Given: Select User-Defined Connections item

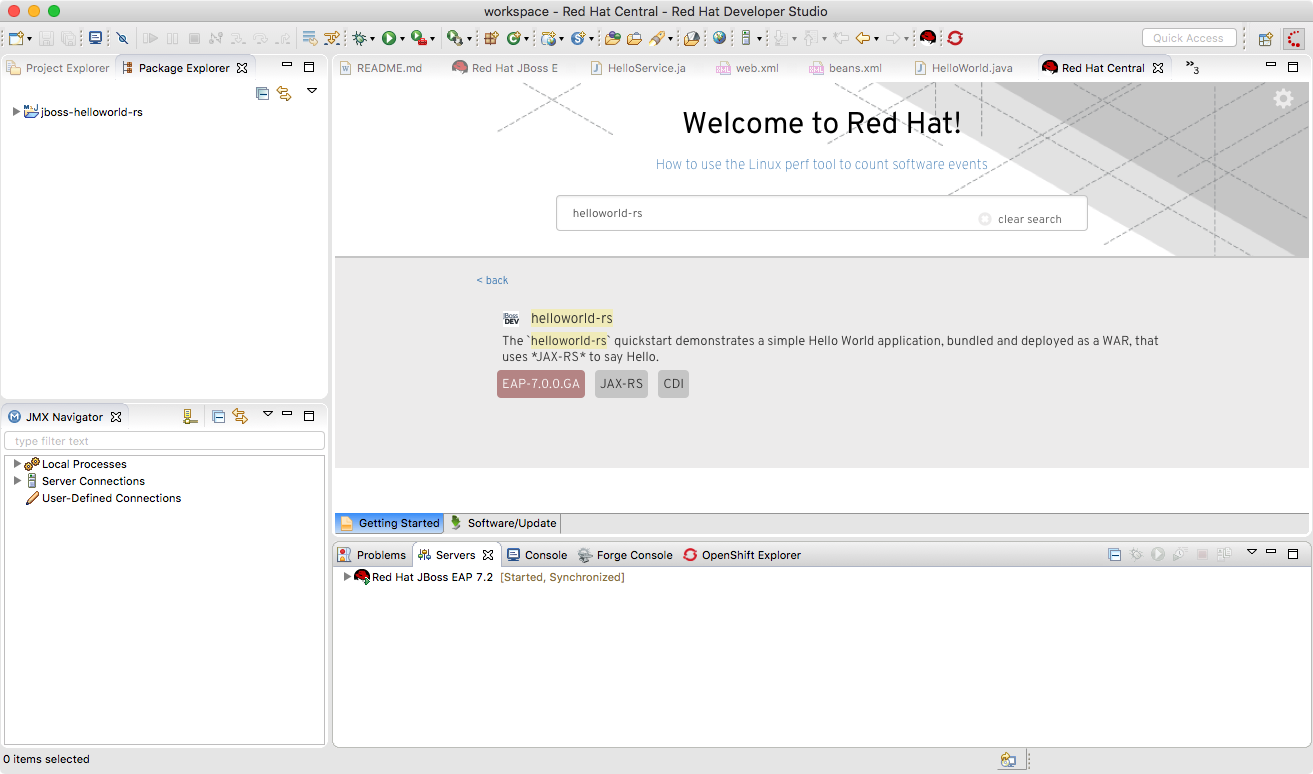Looking at the screenshot, I should point(111,498).
